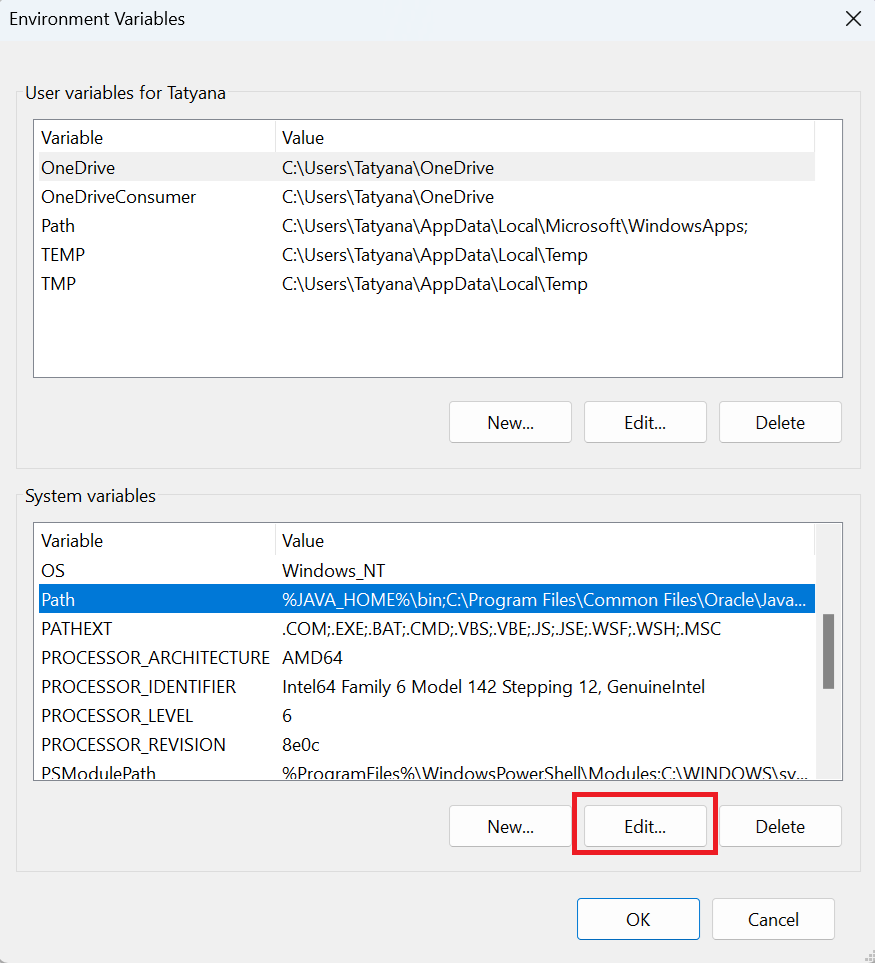875x963 pixels.
Task: Click New under user variables
Action: click(510, 422)
